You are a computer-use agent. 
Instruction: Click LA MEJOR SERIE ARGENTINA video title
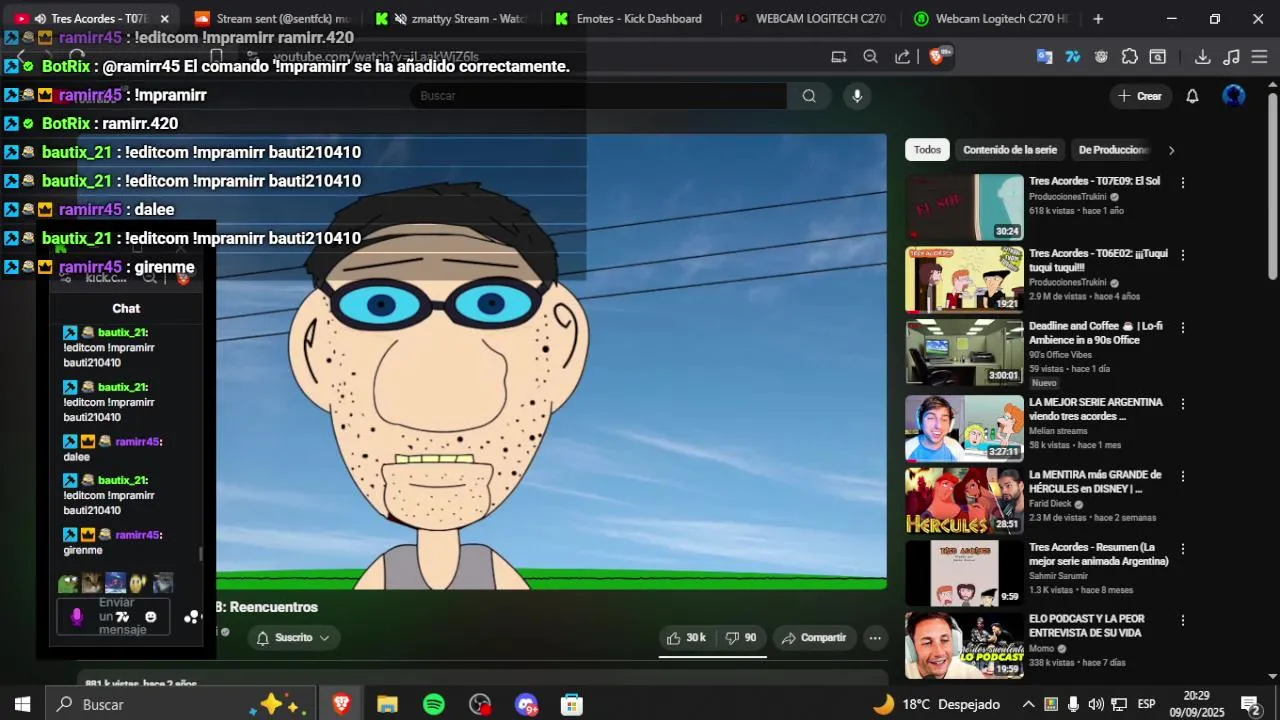[1095, 409]
